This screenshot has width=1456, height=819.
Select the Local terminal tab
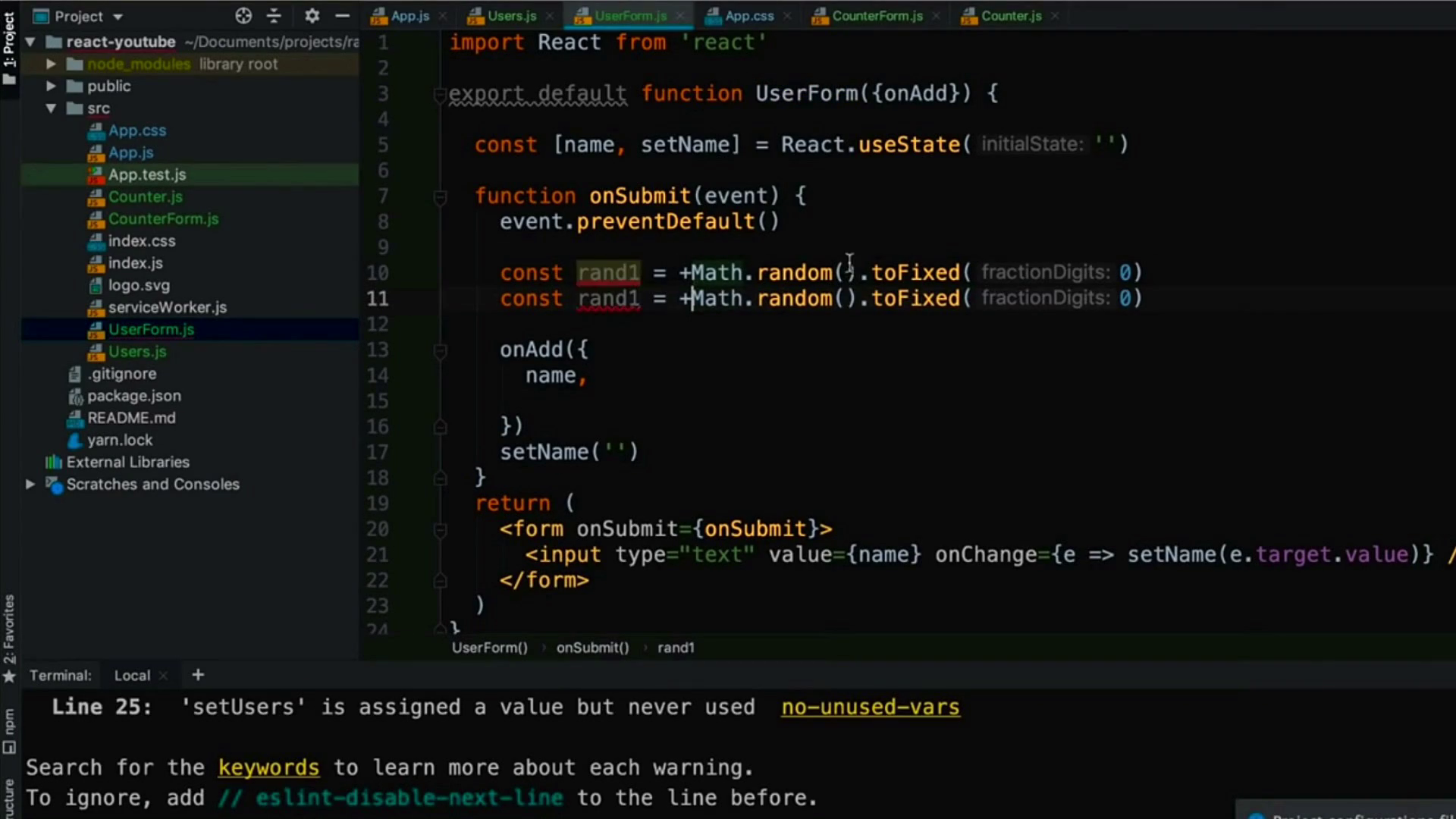click(x=132, y=675)
